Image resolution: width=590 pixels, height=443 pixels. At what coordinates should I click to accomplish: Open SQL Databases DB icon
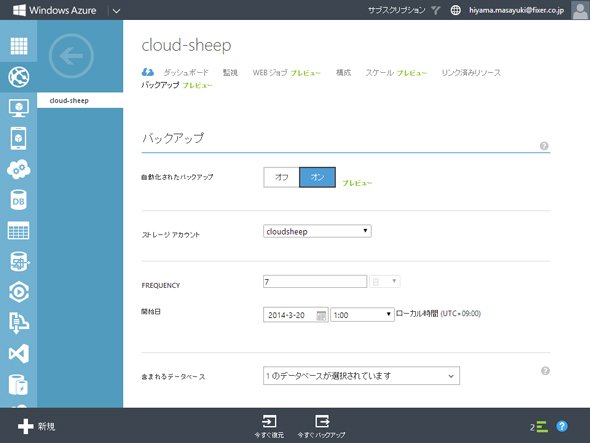pos(18,200)
